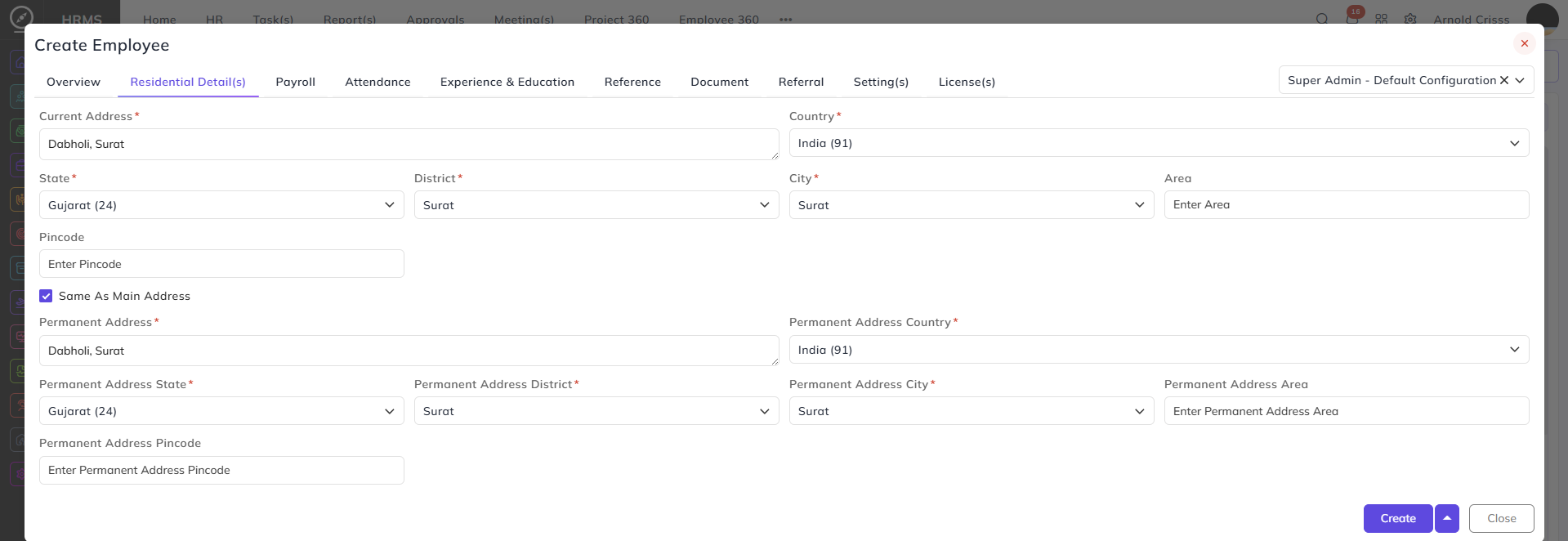Open HR in the background menu bar
This screenshot has width=1568, height=541.
[x=215, y=20]
